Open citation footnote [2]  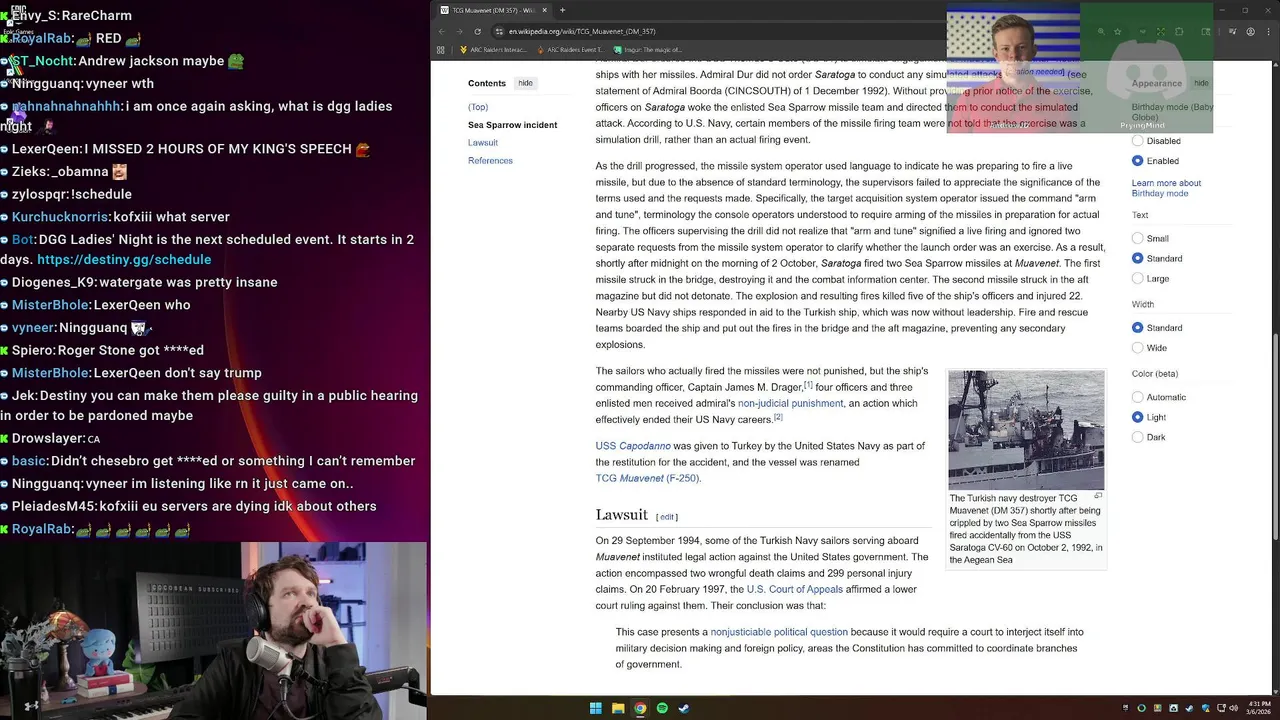pos(777,417)
